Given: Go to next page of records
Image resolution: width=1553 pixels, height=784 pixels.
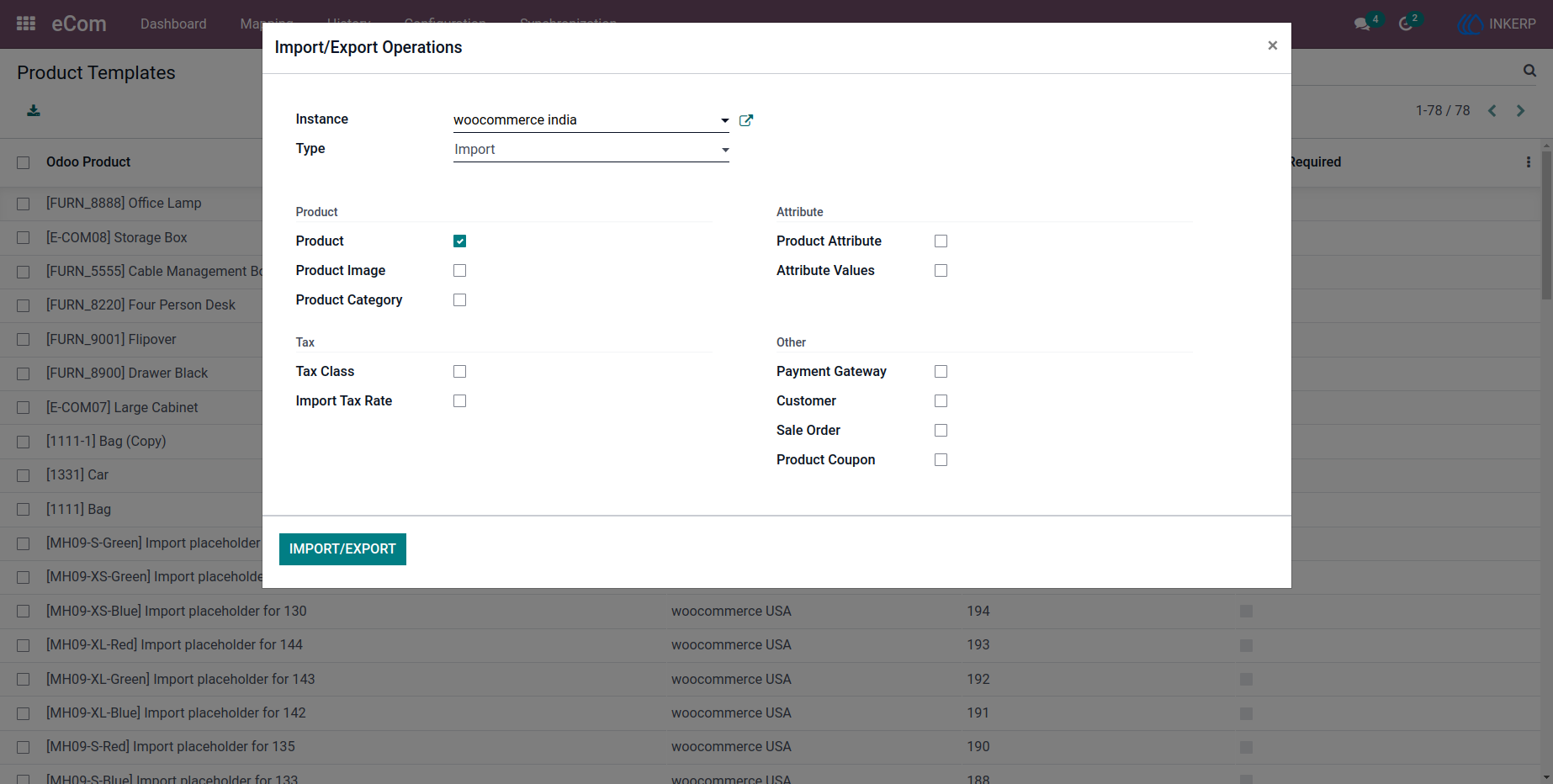Looking at the screenshot, I should [x=1520, y=110].
